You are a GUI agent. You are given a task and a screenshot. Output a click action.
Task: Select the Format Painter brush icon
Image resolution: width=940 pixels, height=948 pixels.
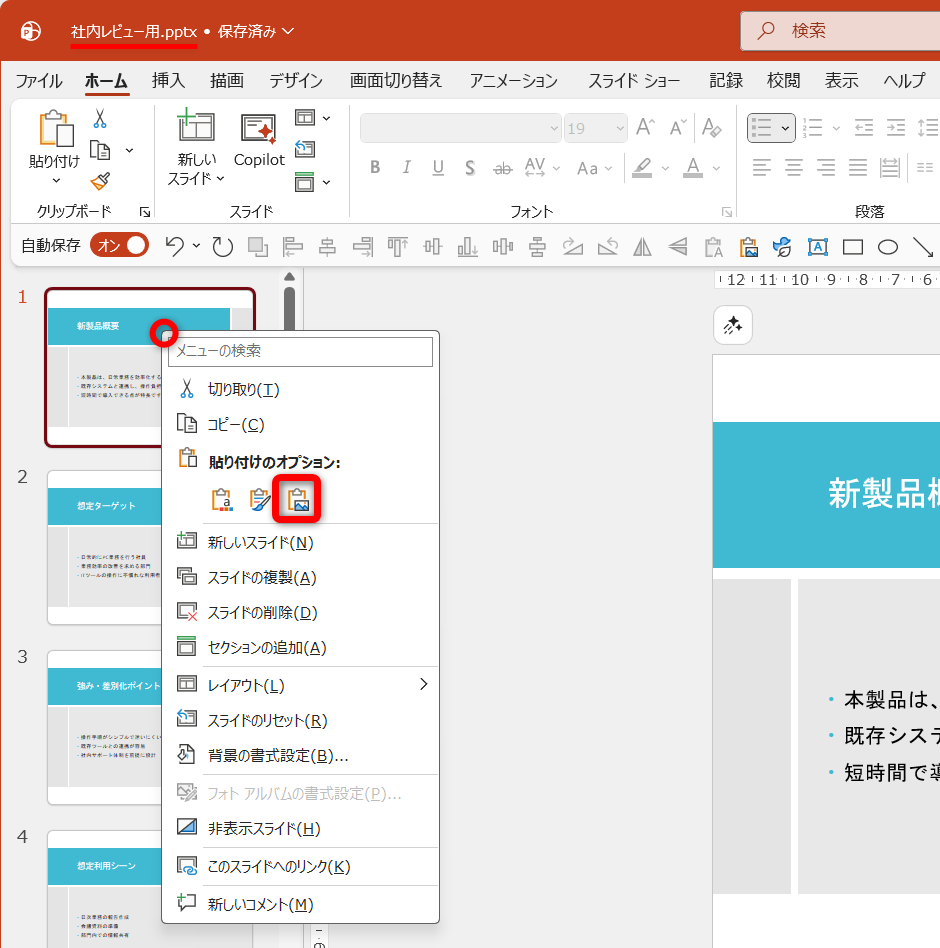(x=100, y=181)
